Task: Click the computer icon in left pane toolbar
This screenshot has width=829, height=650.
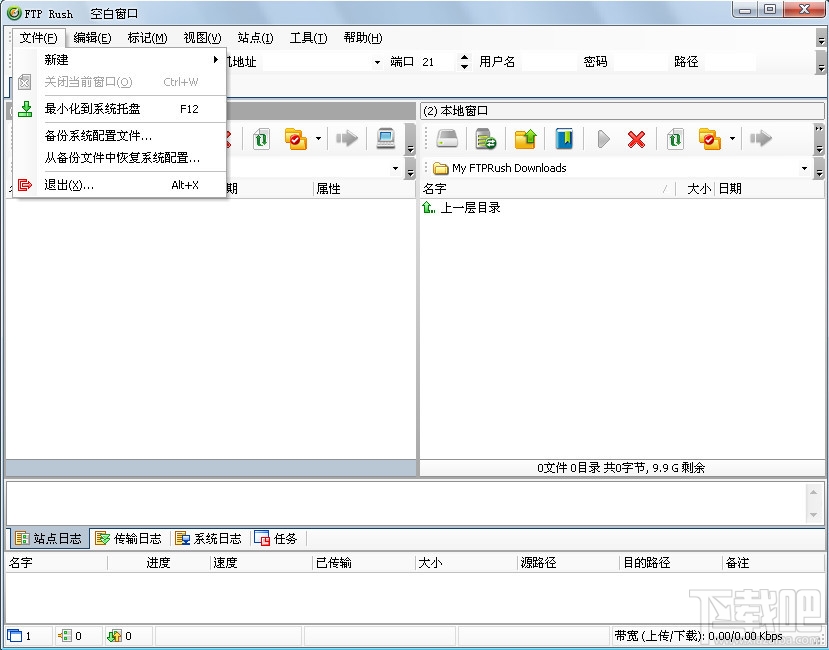Action: point(386,139)
